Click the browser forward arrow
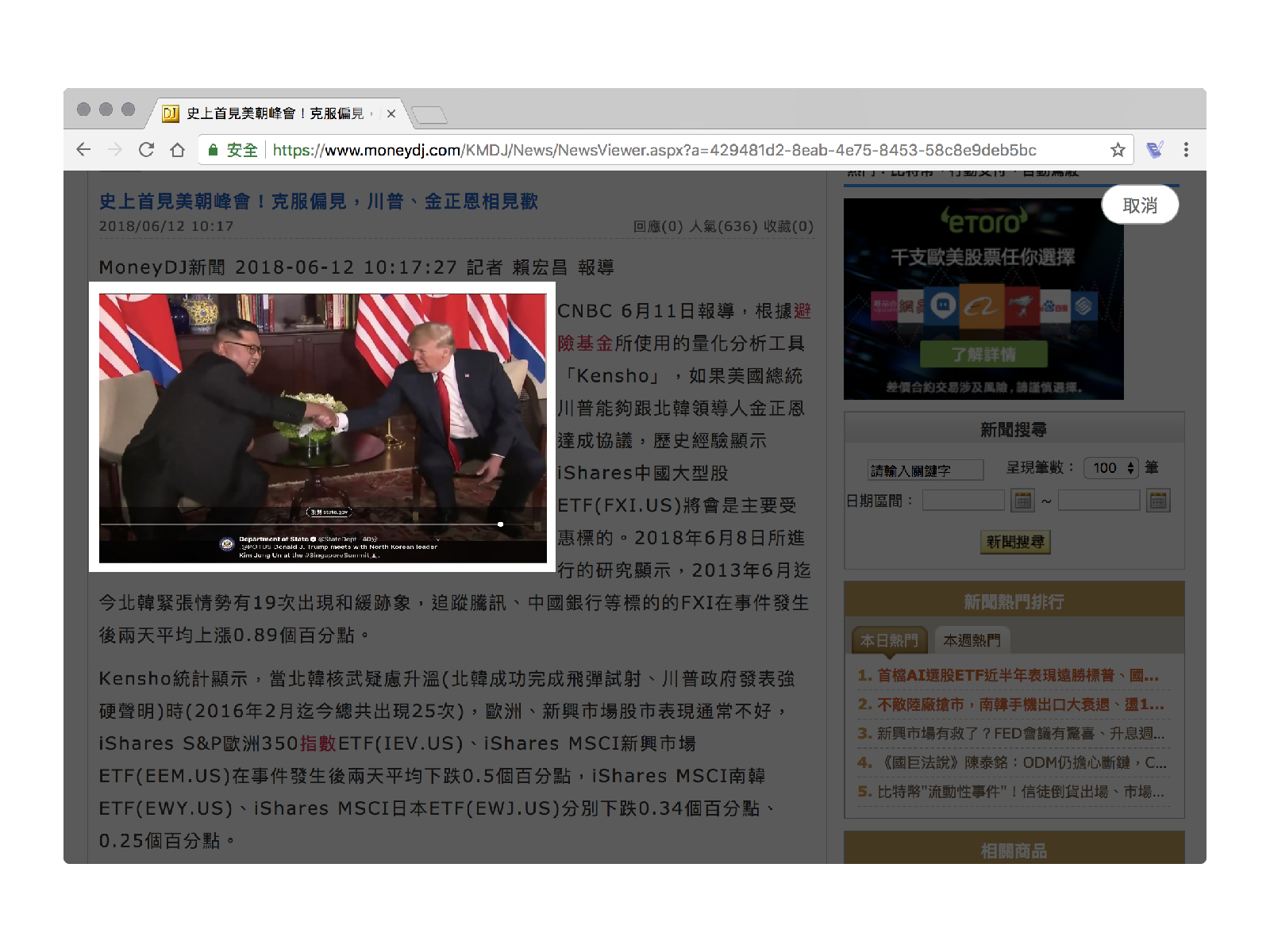The width and height of the screenshot is (1270, 952). coord(115,150)
